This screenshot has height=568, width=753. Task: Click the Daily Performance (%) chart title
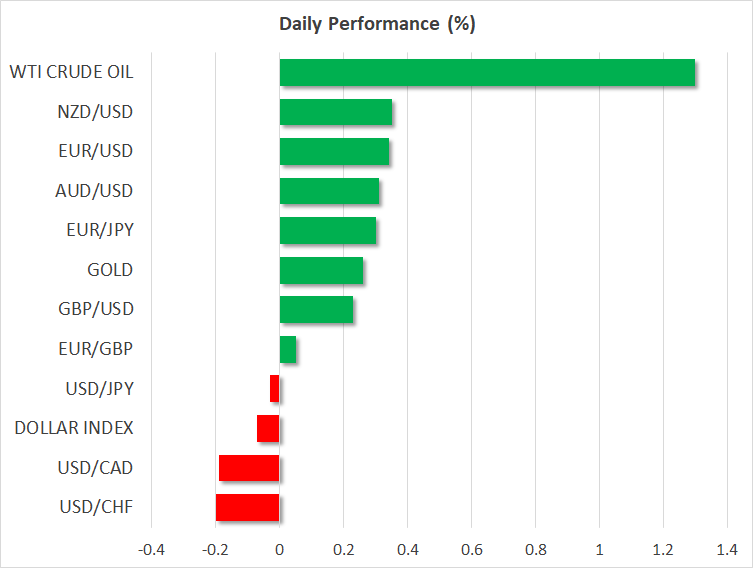click(376, 24)
